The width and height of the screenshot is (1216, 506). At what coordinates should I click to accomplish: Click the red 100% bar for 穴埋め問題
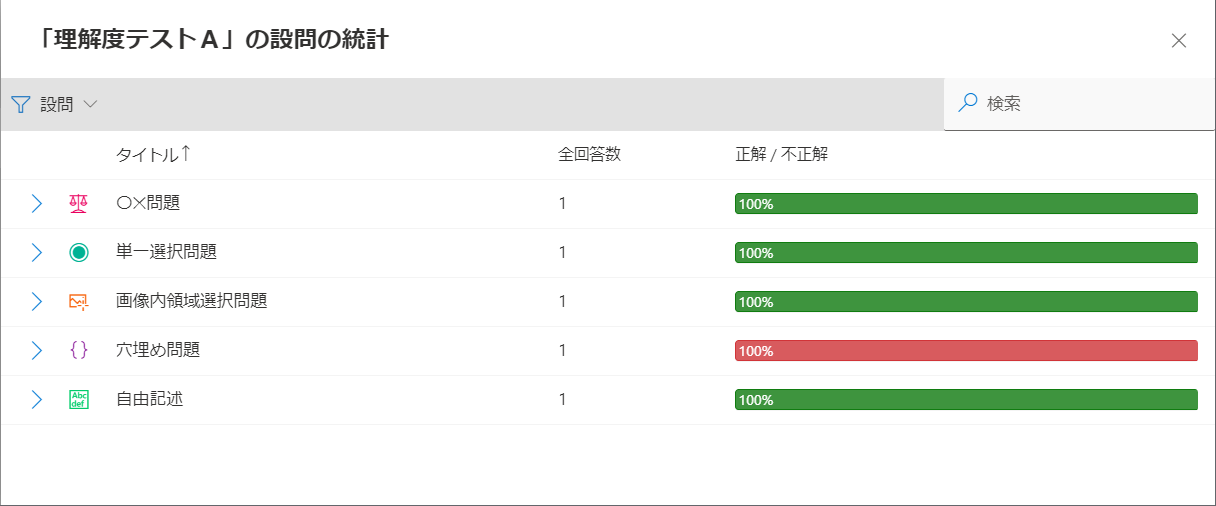966,351
